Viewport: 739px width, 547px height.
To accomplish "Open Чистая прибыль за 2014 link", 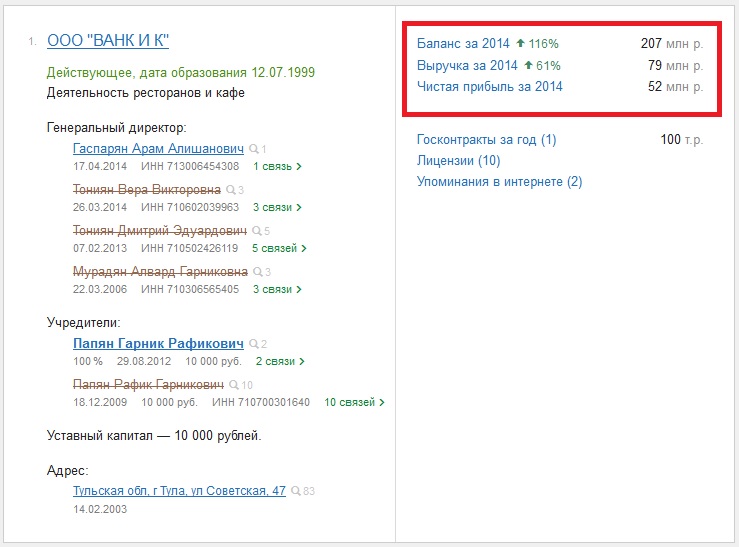I will [489, 87].
